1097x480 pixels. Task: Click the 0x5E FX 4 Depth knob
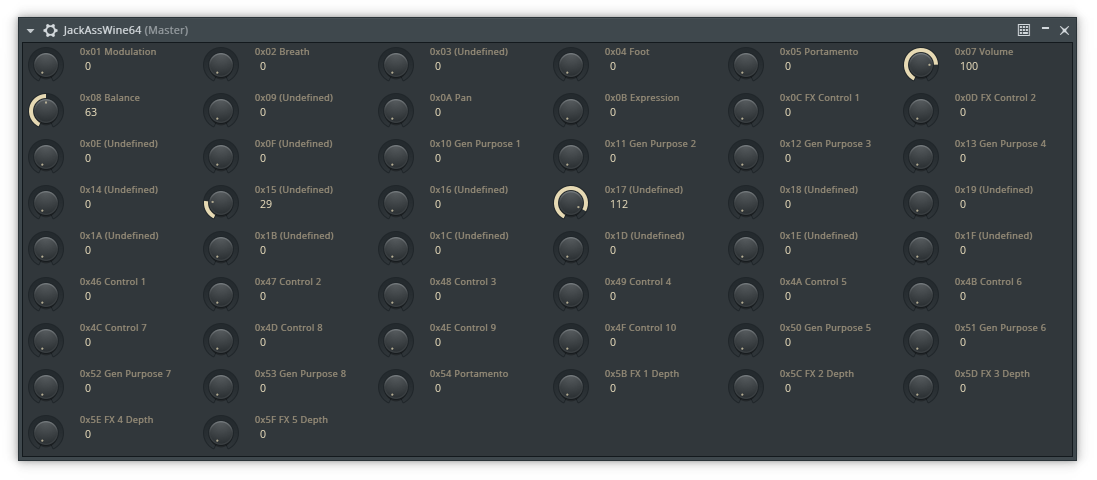(45, 433)
